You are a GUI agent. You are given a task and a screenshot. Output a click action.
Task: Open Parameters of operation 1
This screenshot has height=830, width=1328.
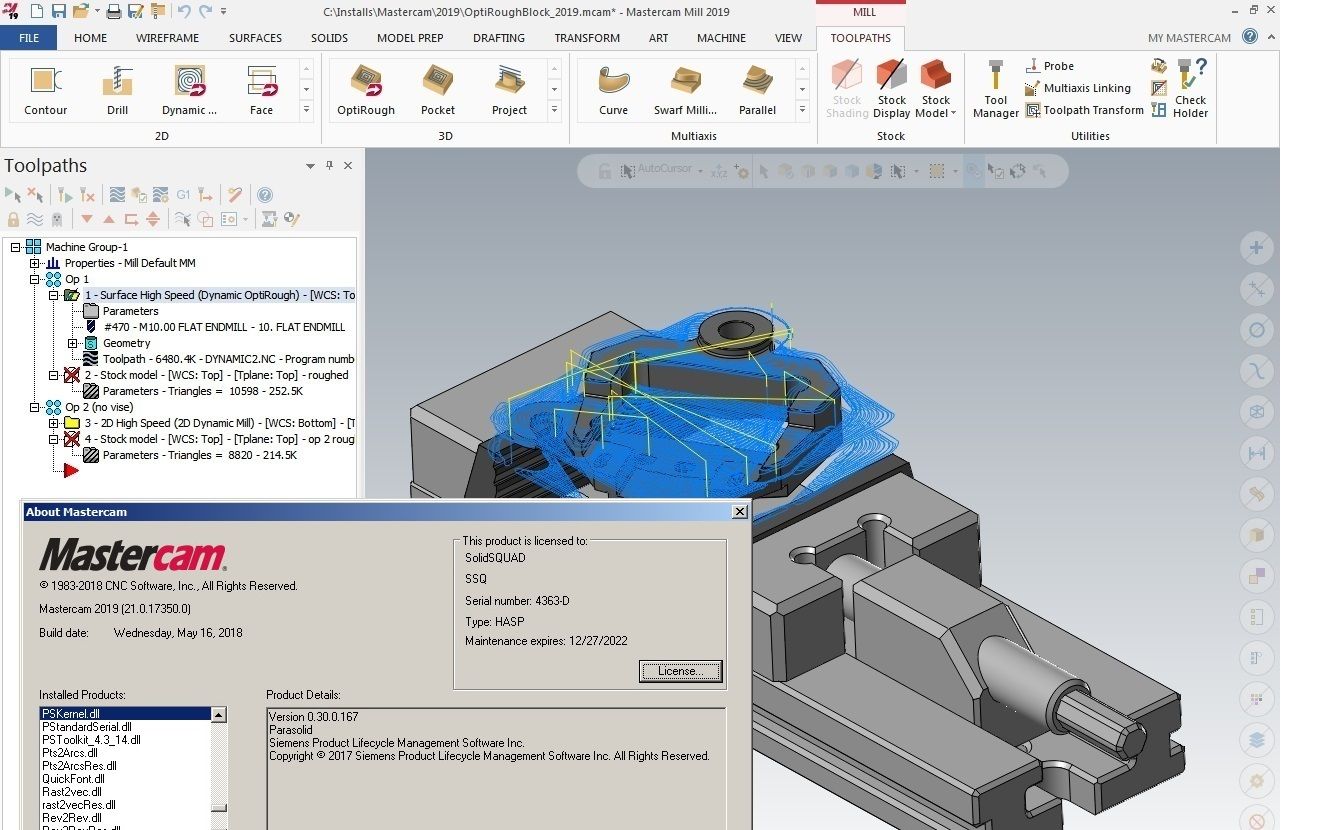pos(130,311)
